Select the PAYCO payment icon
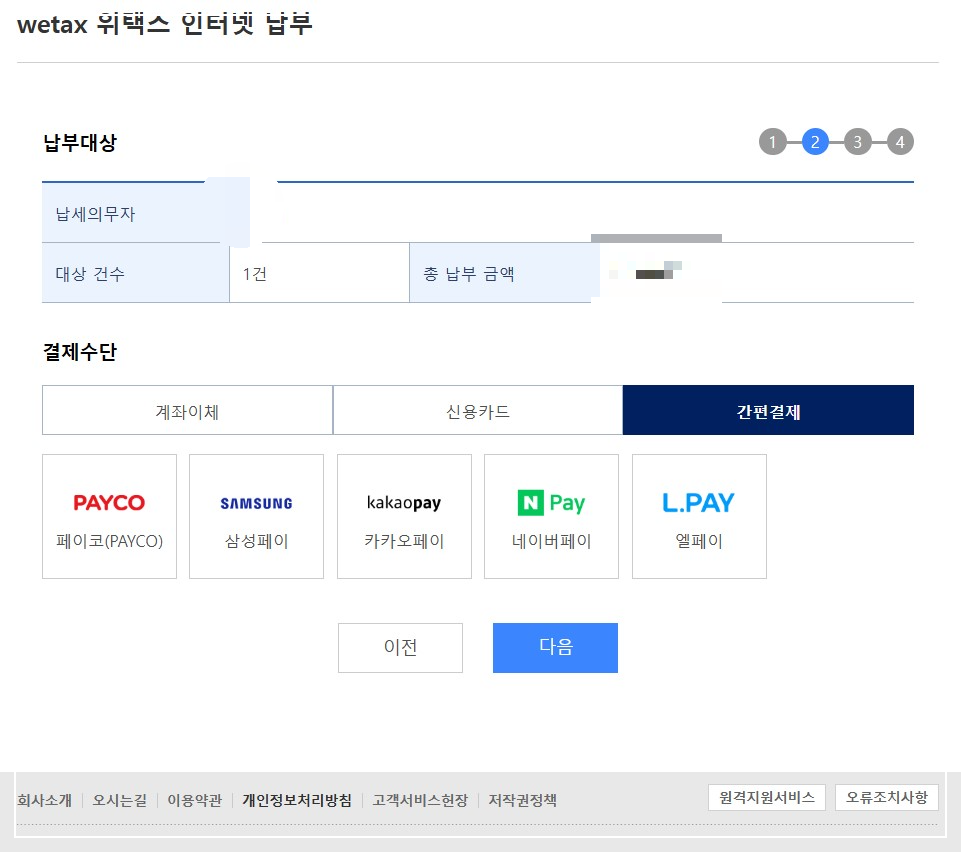Image resolution: width=961 pixels, height=852 pixels. [109, 516]
